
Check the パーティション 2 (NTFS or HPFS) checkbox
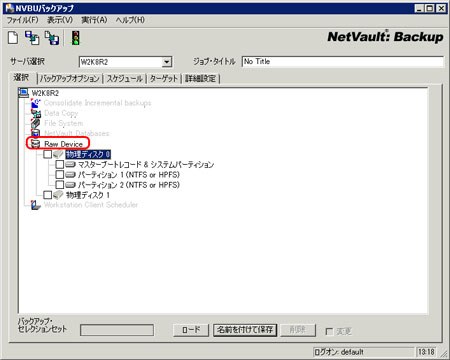click(60, 185)
